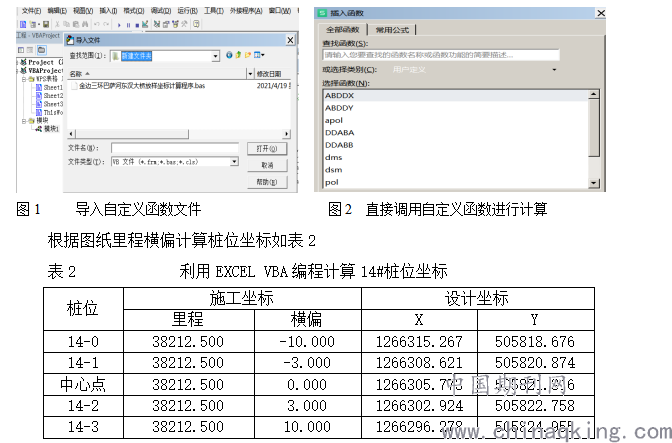Click function list scroll up arrow
Image resolution: width=672 pixels, height=443 pixels.
(594, 94)
